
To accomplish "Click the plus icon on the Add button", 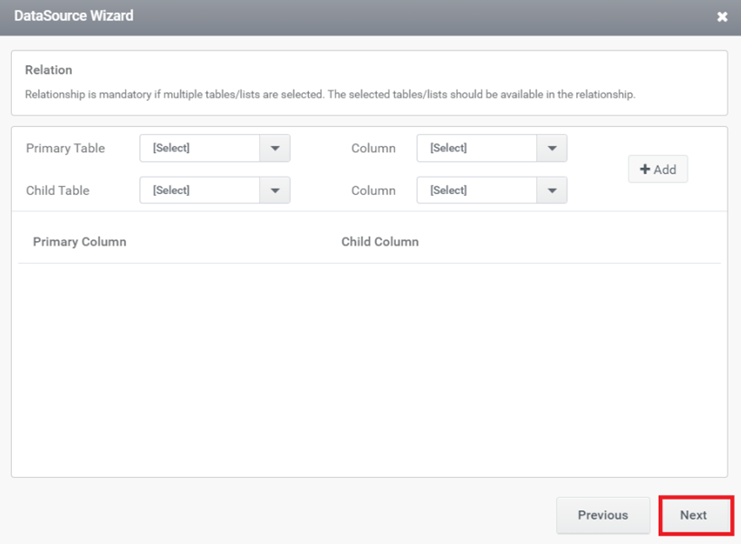I will [x=645, y=170].
